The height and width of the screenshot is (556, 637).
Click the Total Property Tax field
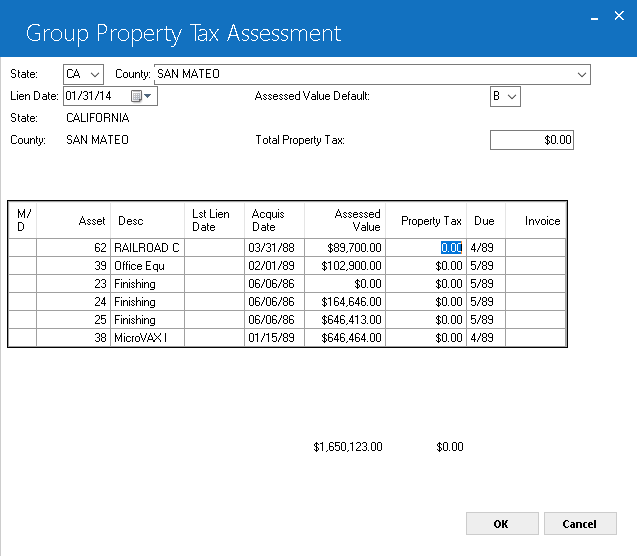(532, 140)
